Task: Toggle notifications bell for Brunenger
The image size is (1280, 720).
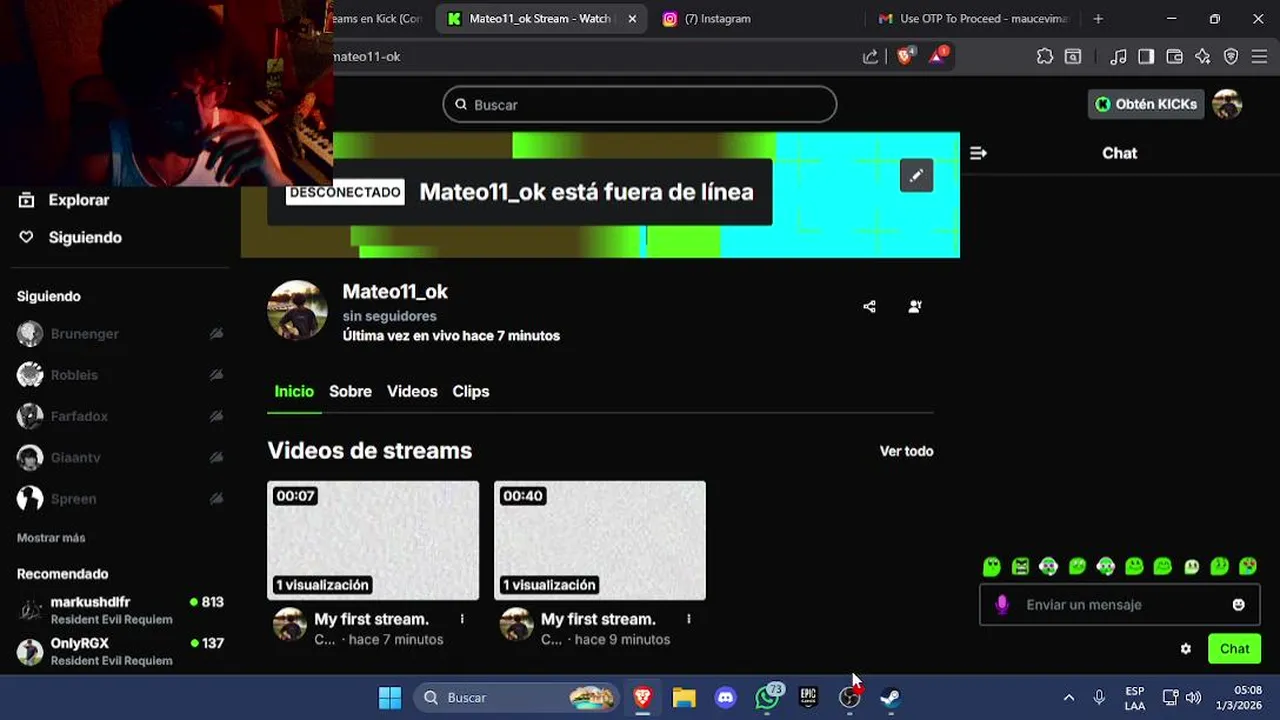Action: 216,334
